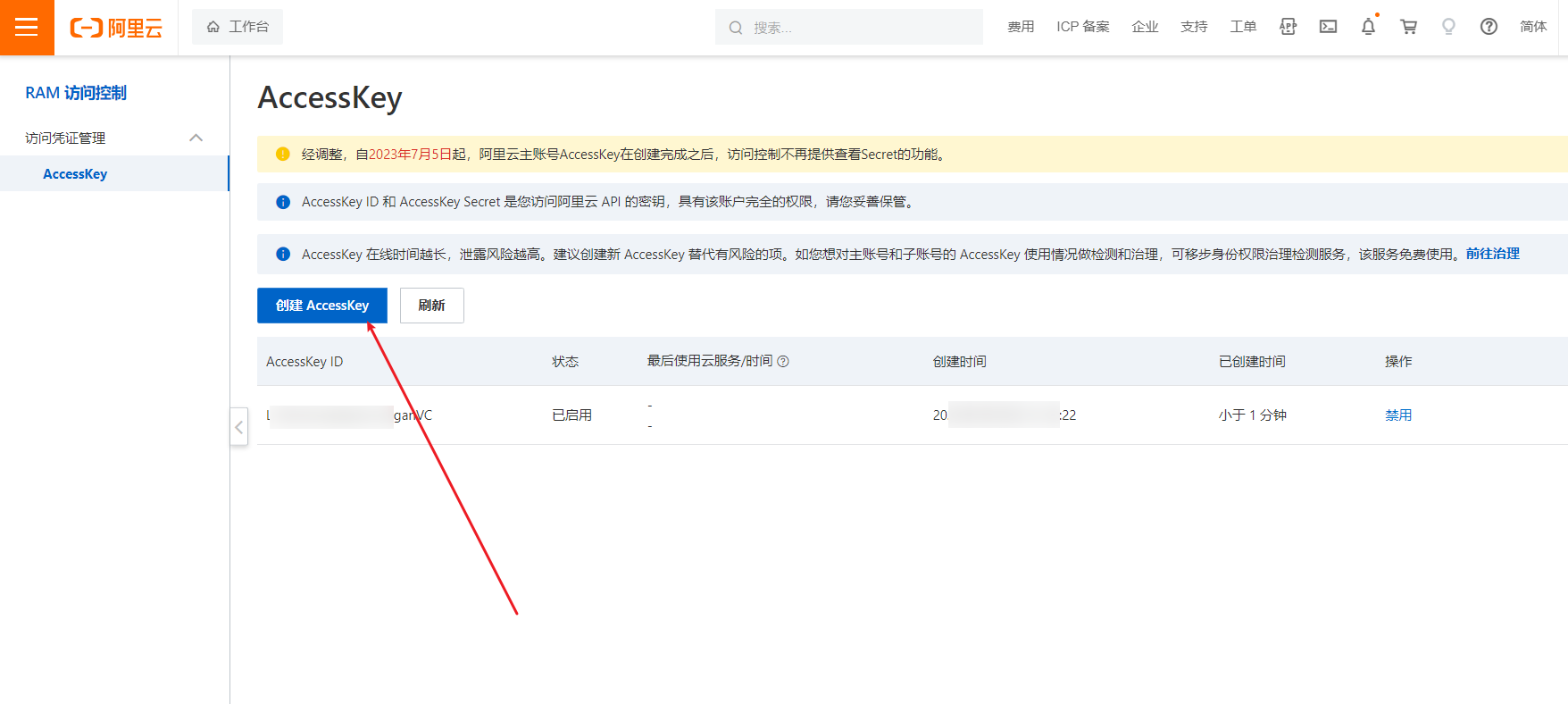The height and width of the screenshot is (704, 1568).
Task: Click the 已创建时间 column header
Action: 1252,362
